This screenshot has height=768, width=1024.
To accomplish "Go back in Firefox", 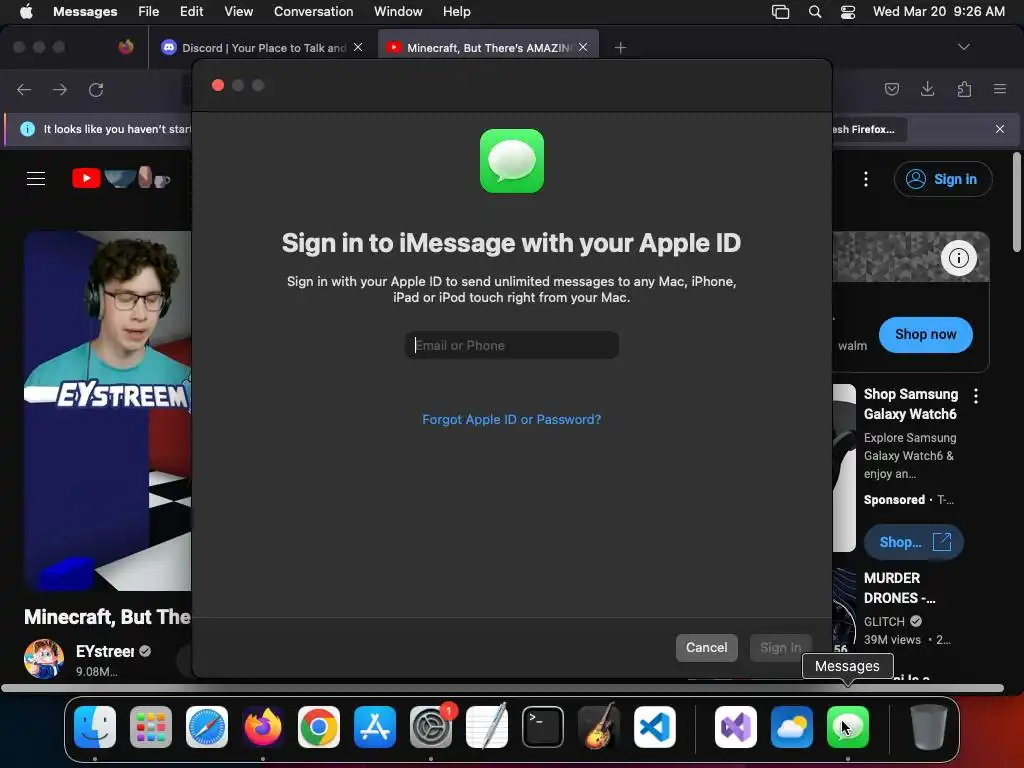I will tap(24, 89).
